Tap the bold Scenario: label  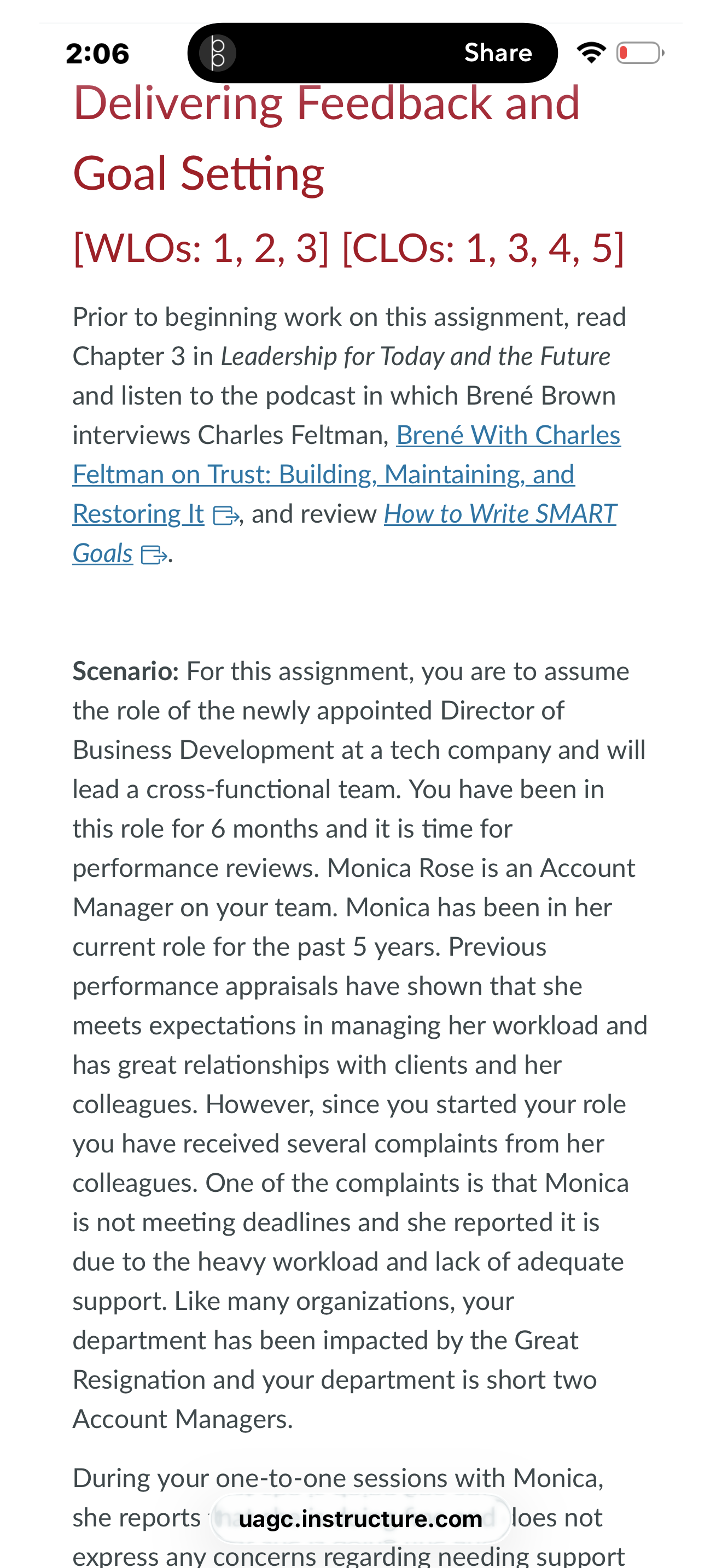[x=125, y=671]
